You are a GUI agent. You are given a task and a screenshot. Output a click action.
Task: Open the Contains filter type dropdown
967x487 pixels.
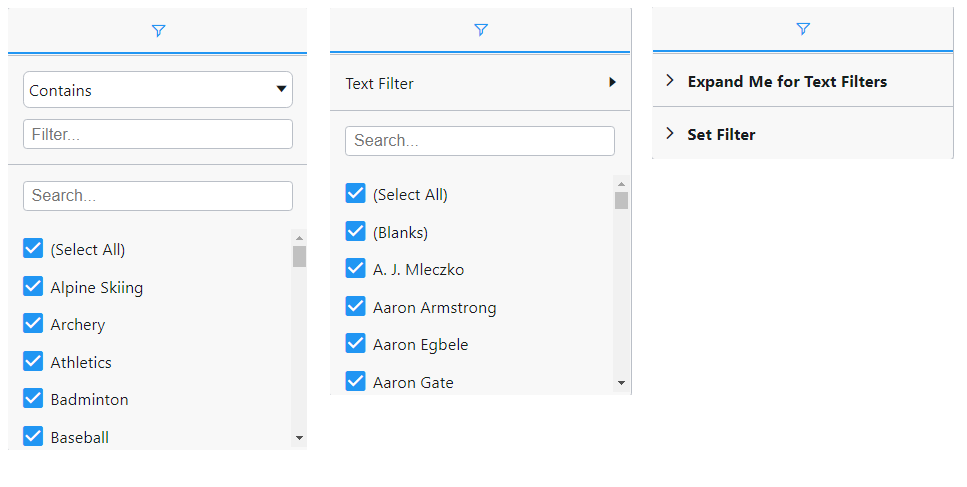[x=158, y=90]
